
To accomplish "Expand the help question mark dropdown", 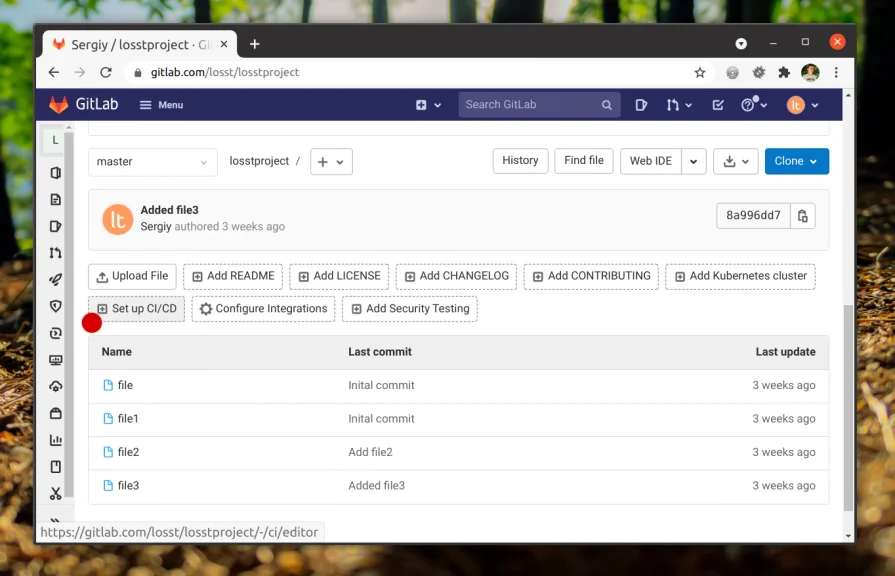I will 752,105.
